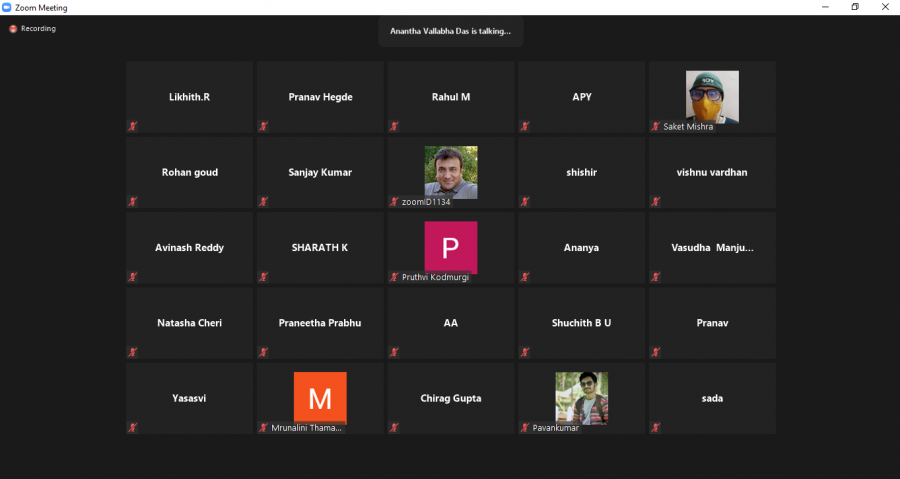Click the muted mic icon on APY tile
Viewport: 900px width, 479px height.
click(x=524, y=126)
